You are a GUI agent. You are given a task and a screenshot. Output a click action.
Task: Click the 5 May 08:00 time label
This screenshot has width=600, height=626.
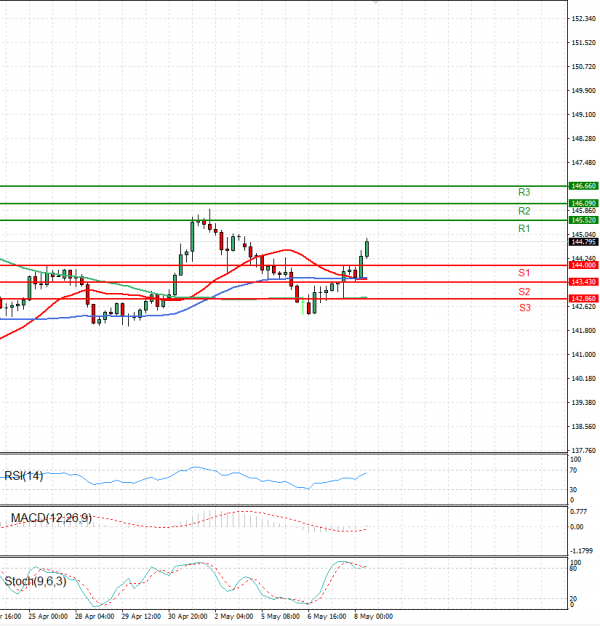click(281, 616)
